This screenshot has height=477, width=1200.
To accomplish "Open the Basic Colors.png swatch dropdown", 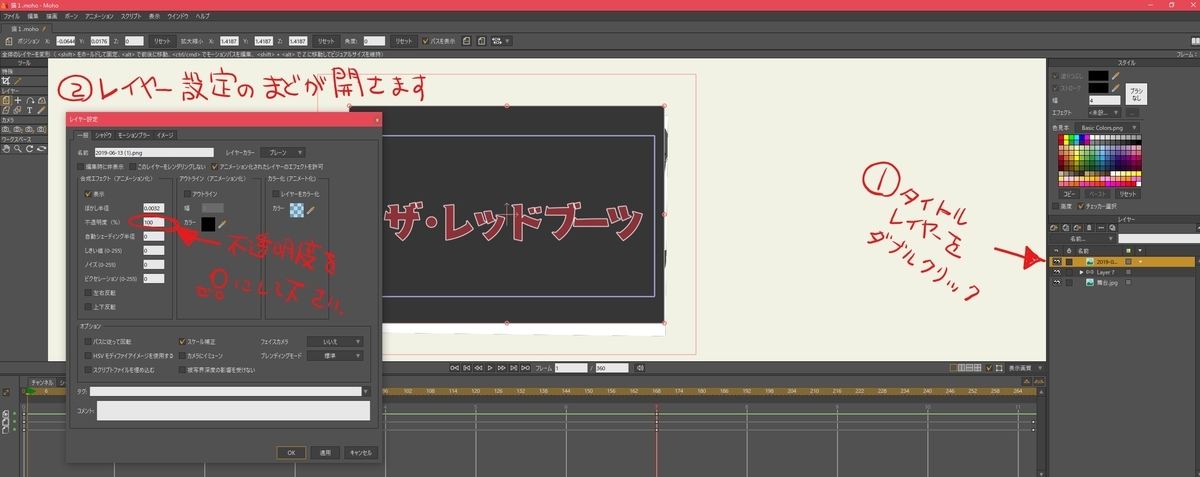I will click(x=1107, y=127).
